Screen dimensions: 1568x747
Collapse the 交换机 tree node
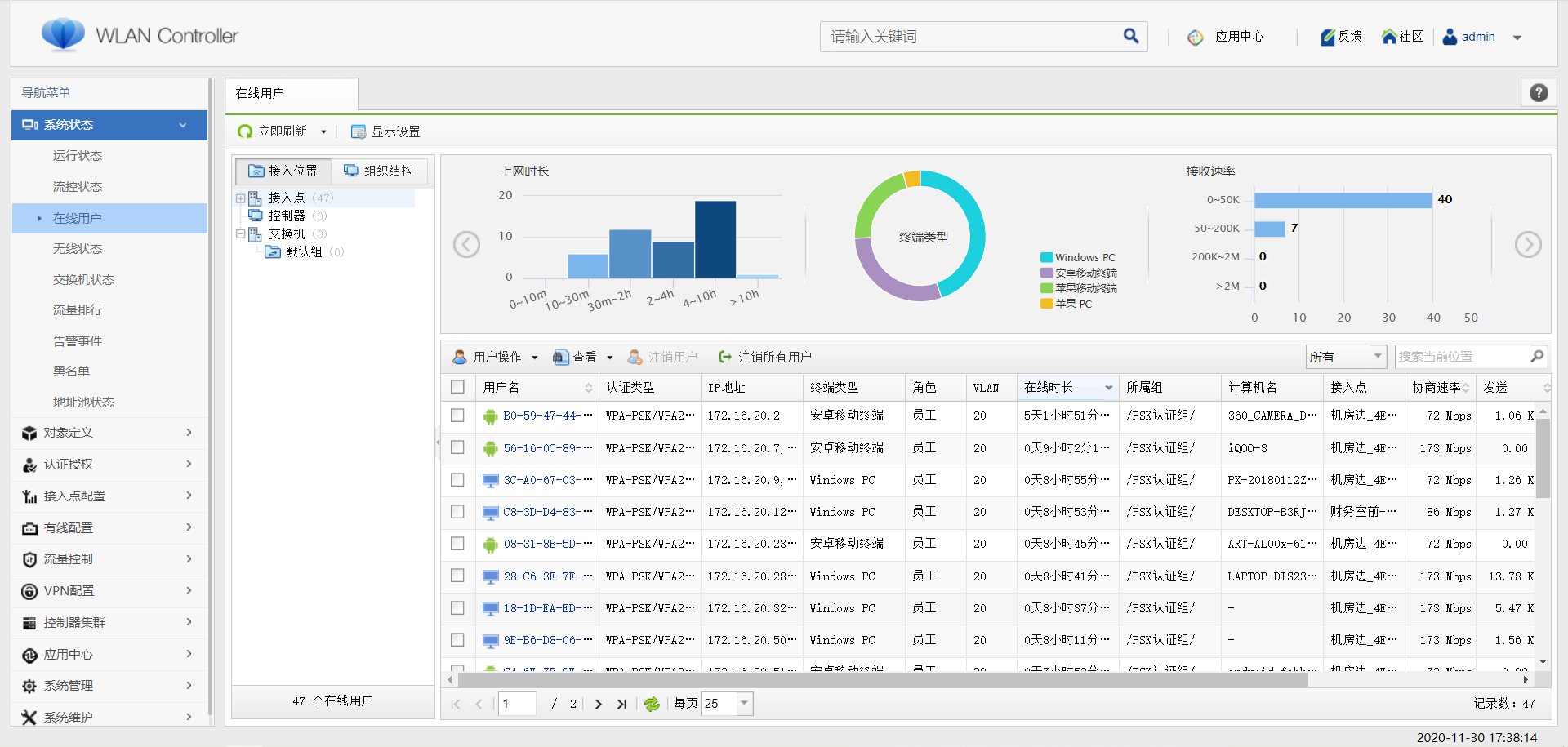(240, 234)
